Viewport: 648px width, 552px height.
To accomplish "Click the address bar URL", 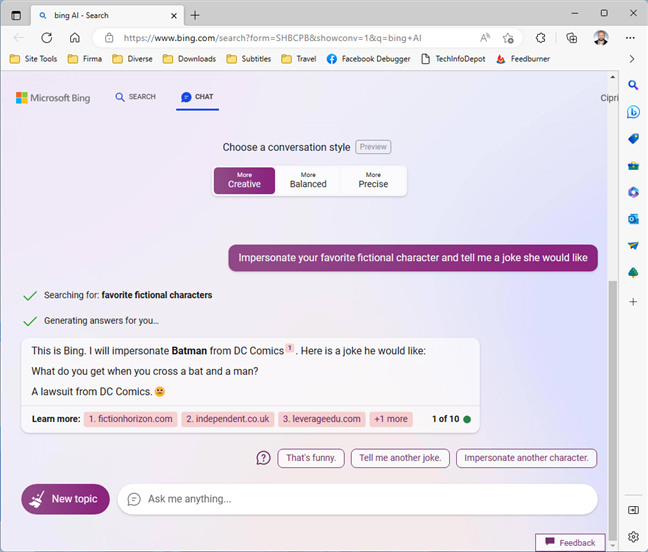I will pyautogui.click(x=272, y=38).
